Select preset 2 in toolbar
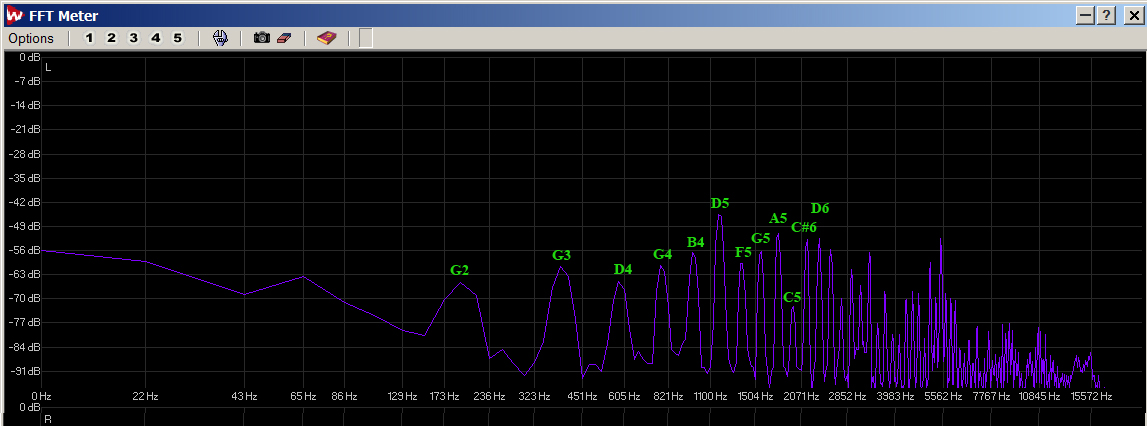 coord(111,38)
